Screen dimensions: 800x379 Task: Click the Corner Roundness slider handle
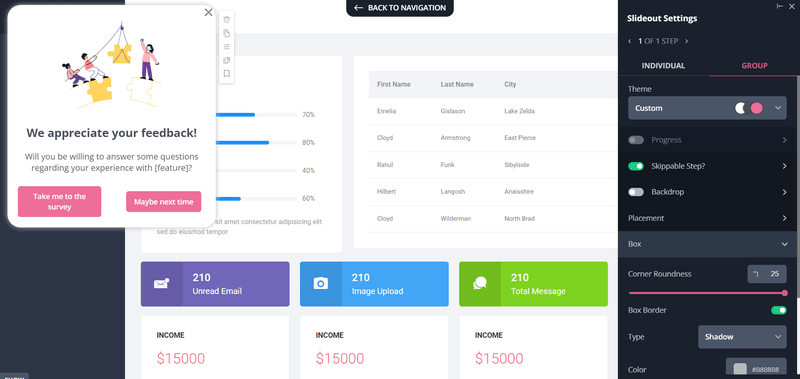(x=785, y=293)
